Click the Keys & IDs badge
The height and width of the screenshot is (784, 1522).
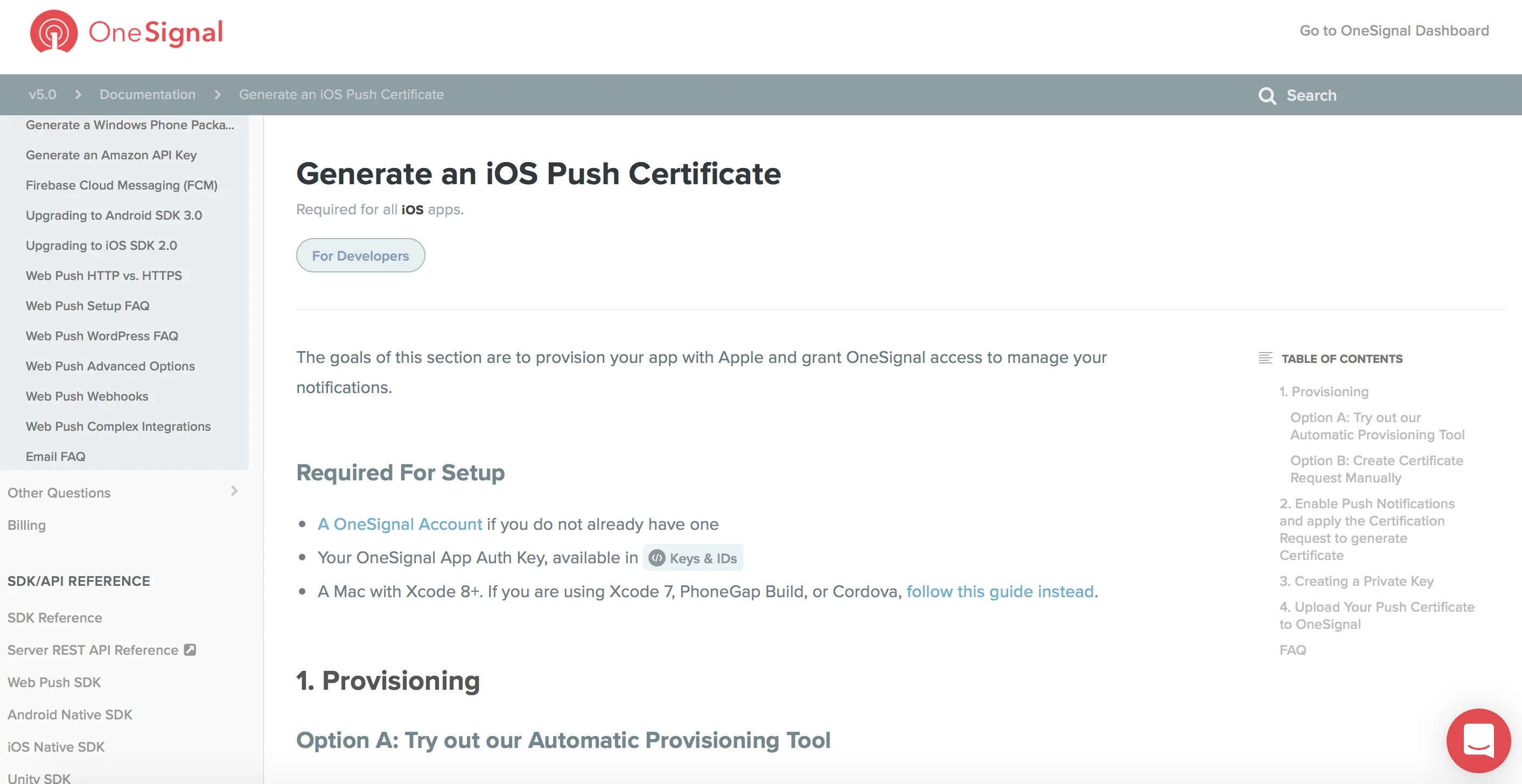[x=693, y=558]
